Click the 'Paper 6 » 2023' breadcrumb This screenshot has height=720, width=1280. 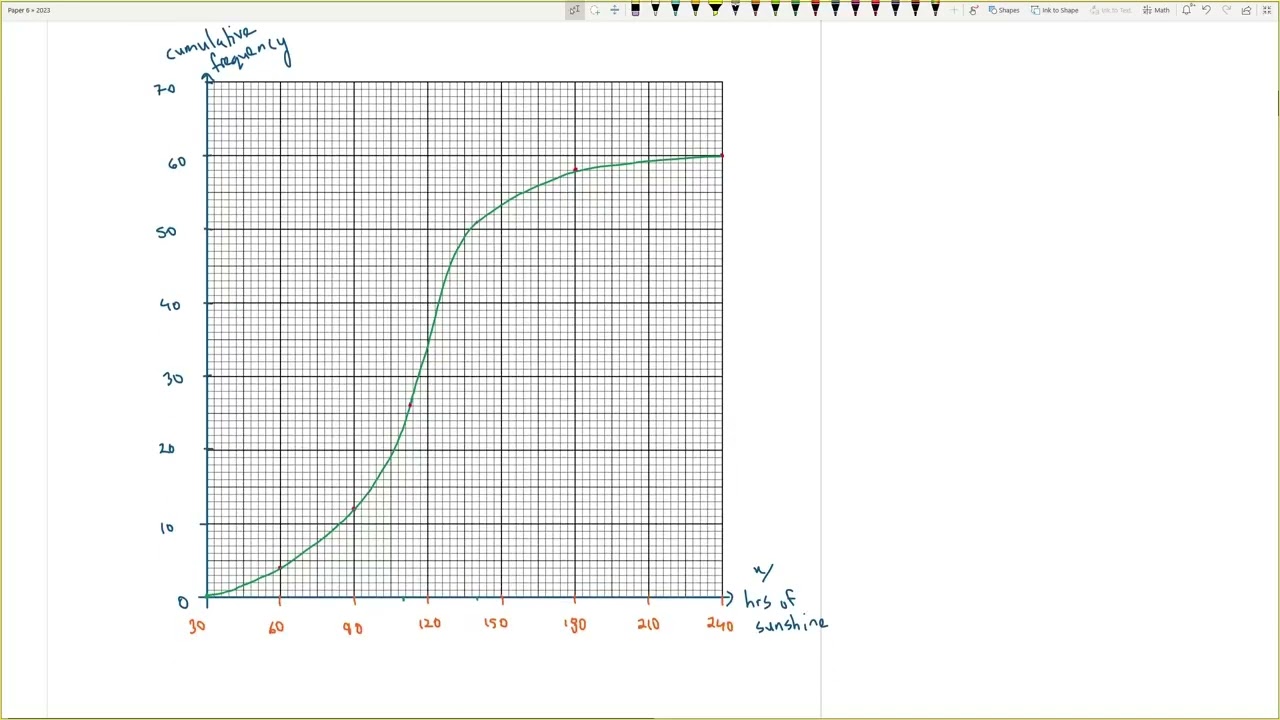click(29, 10)
